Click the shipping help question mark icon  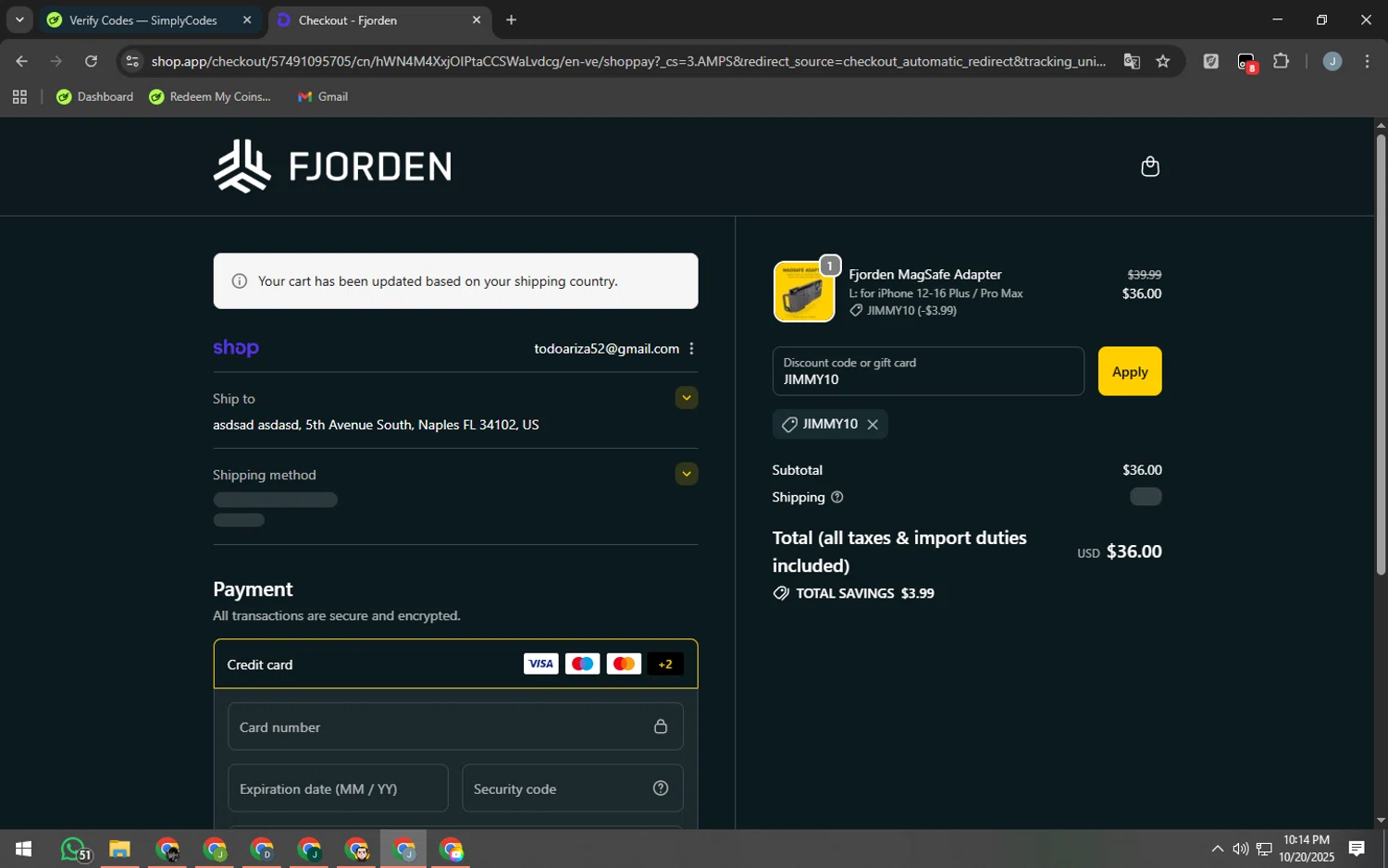click(x=837, y=498)
